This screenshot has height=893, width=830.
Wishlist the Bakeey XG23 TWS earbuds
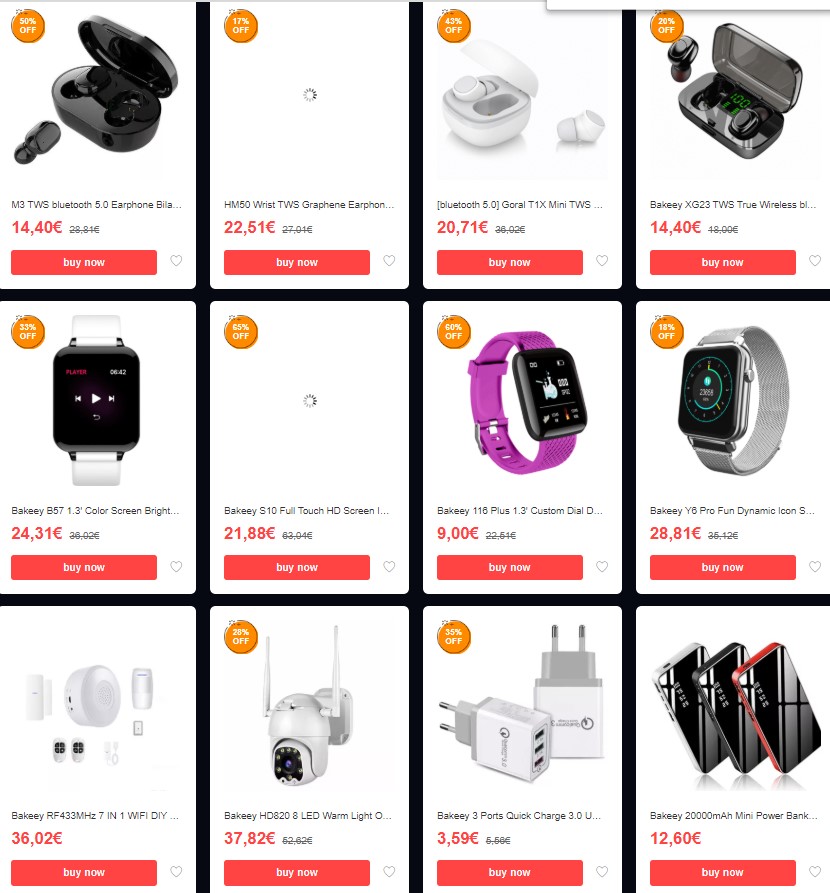tap(815, 261)
